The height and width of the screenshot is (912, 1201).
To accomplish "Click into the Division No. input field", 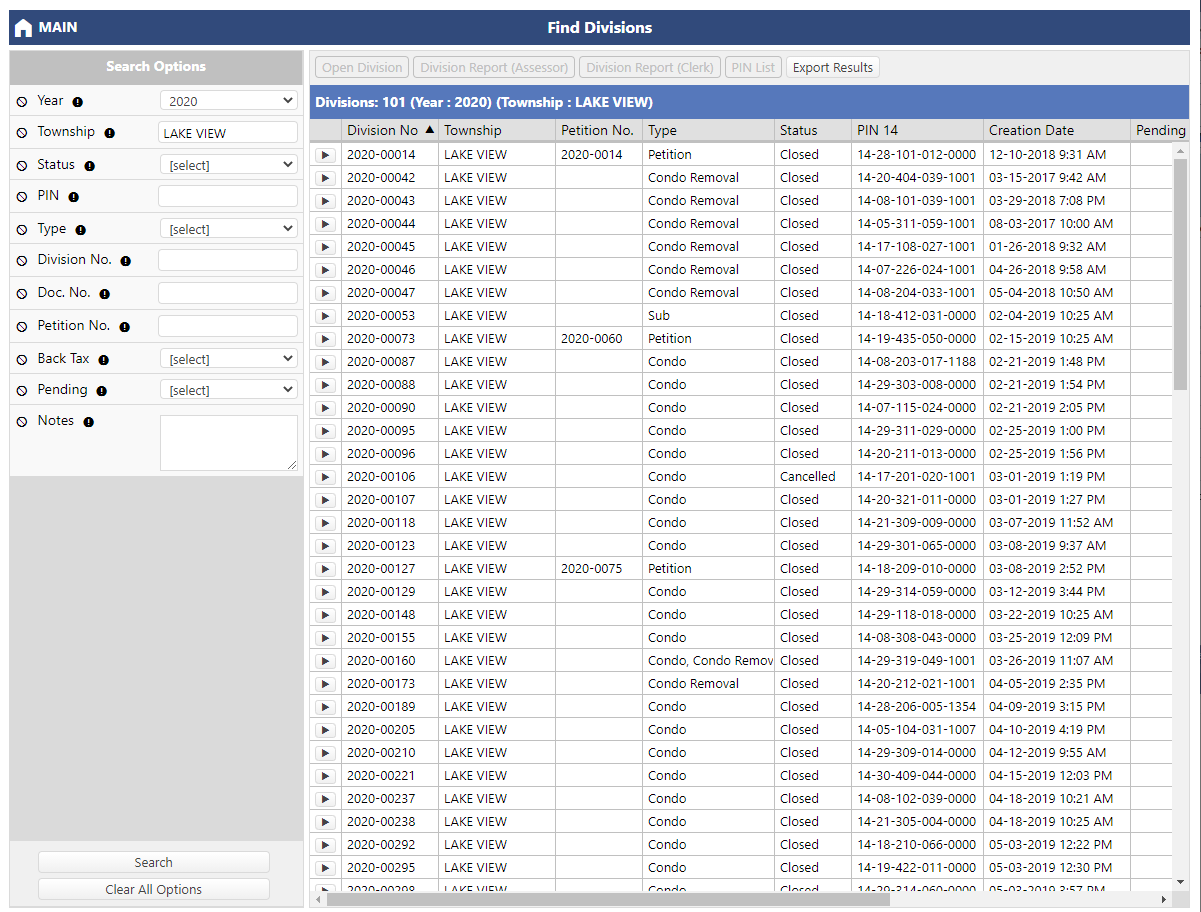I will pyautogui.click(x=228, y=260).
